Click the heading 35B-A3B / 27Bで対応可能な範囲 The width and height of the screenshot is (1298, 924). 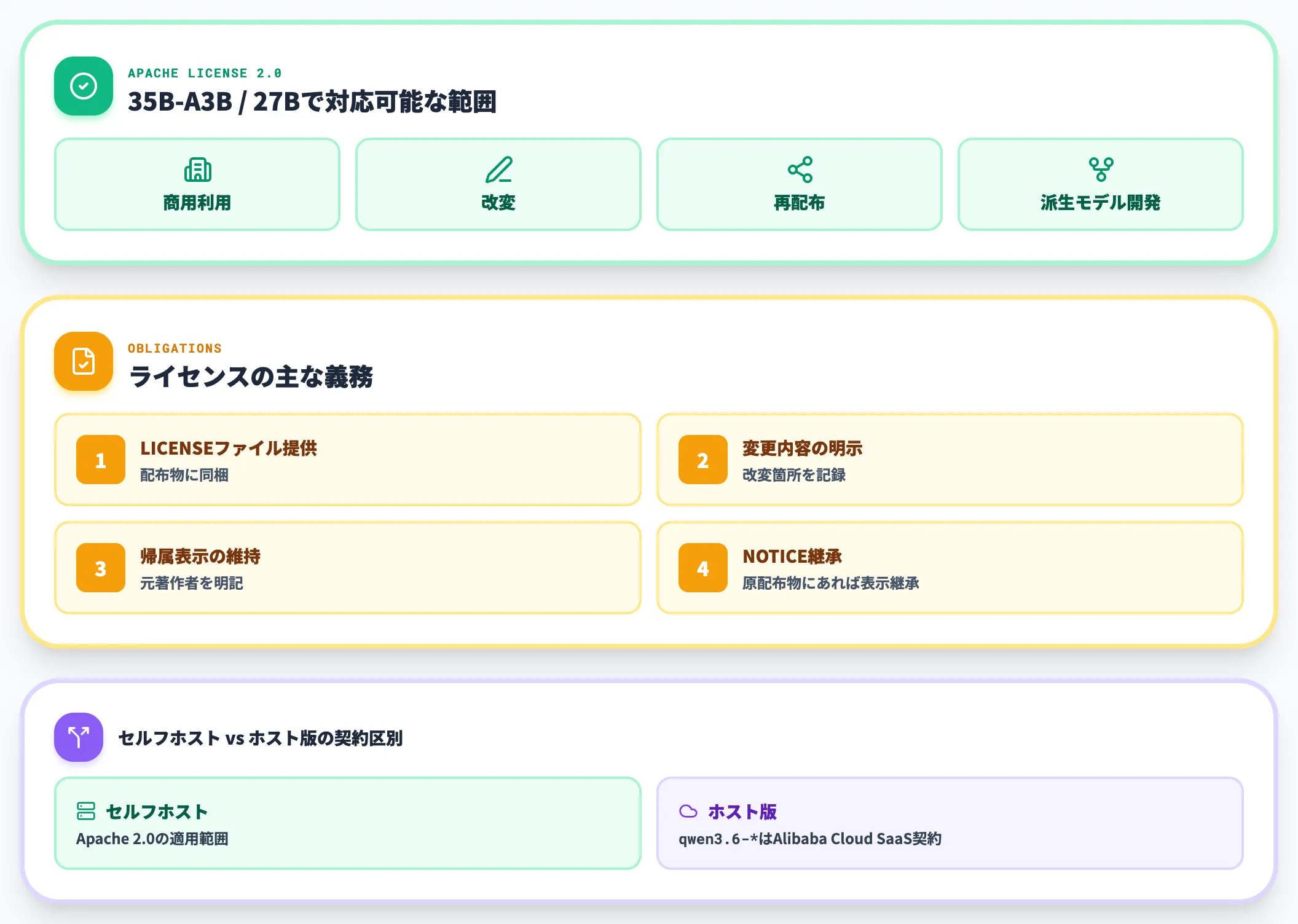coord(312,101)
